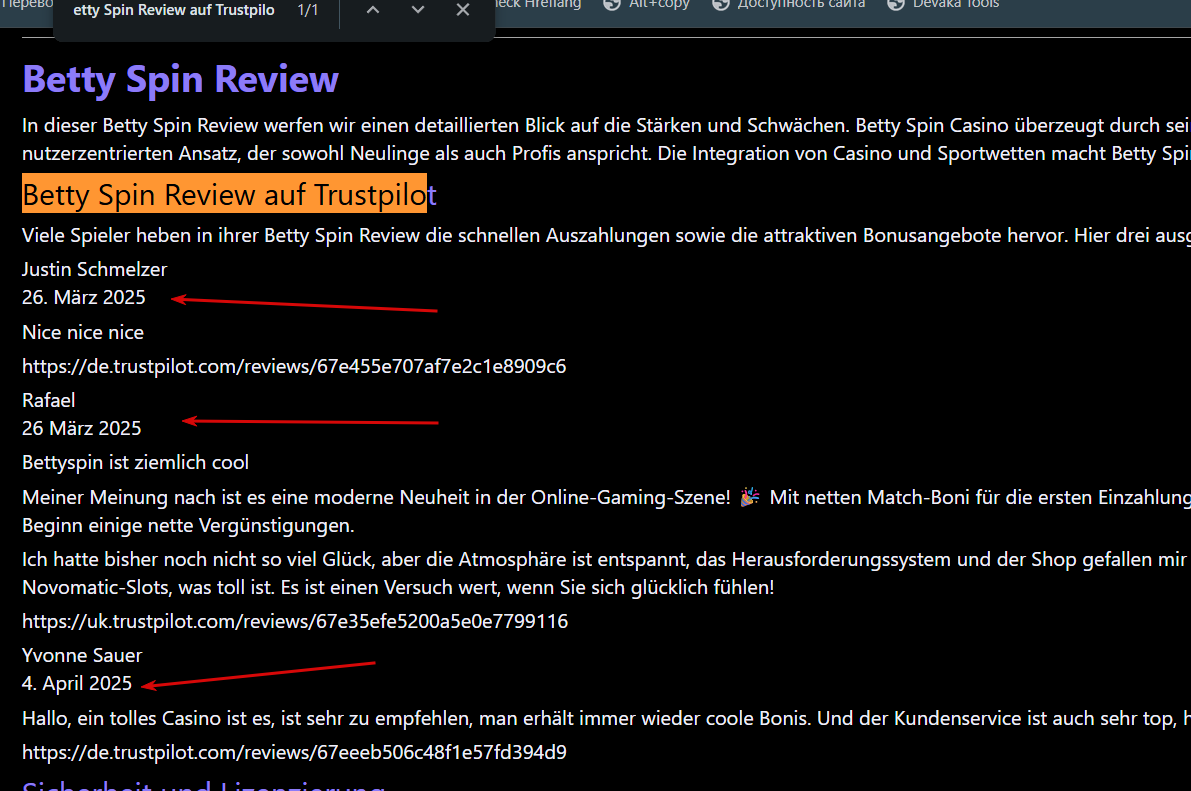Click the date 26 März 2025 under Rafael
Screen dimensions: 1191x791
(x=81, y=428)
